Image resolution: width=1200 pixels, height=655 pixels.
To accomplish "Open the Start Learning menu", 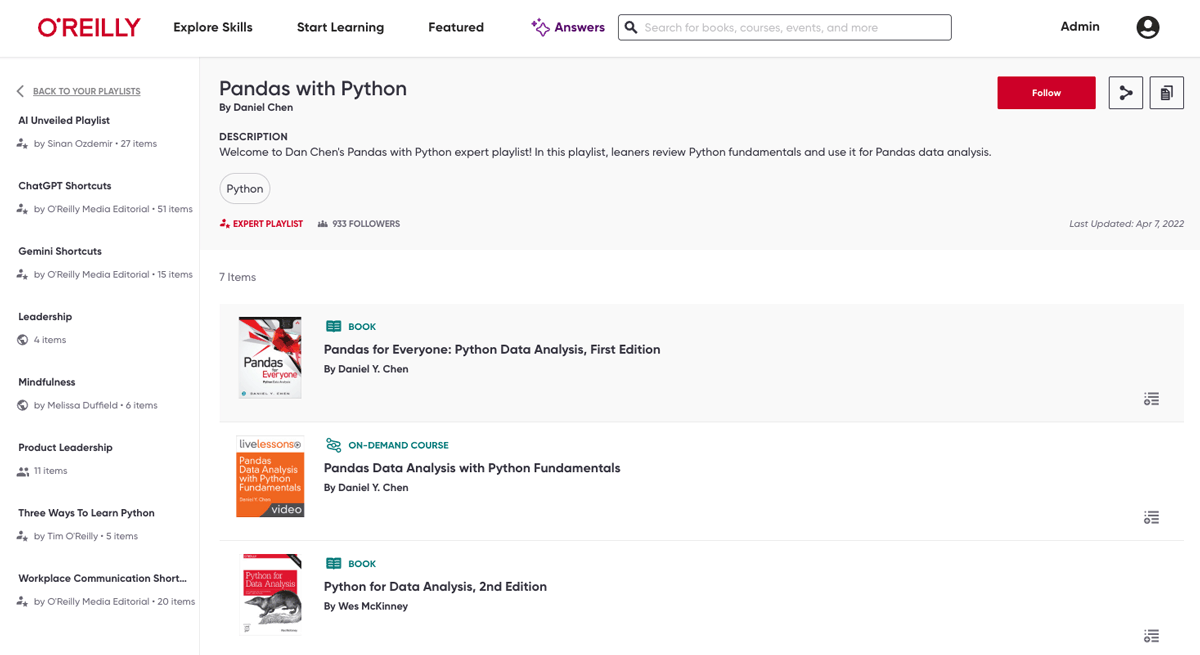I will (340, 27).
